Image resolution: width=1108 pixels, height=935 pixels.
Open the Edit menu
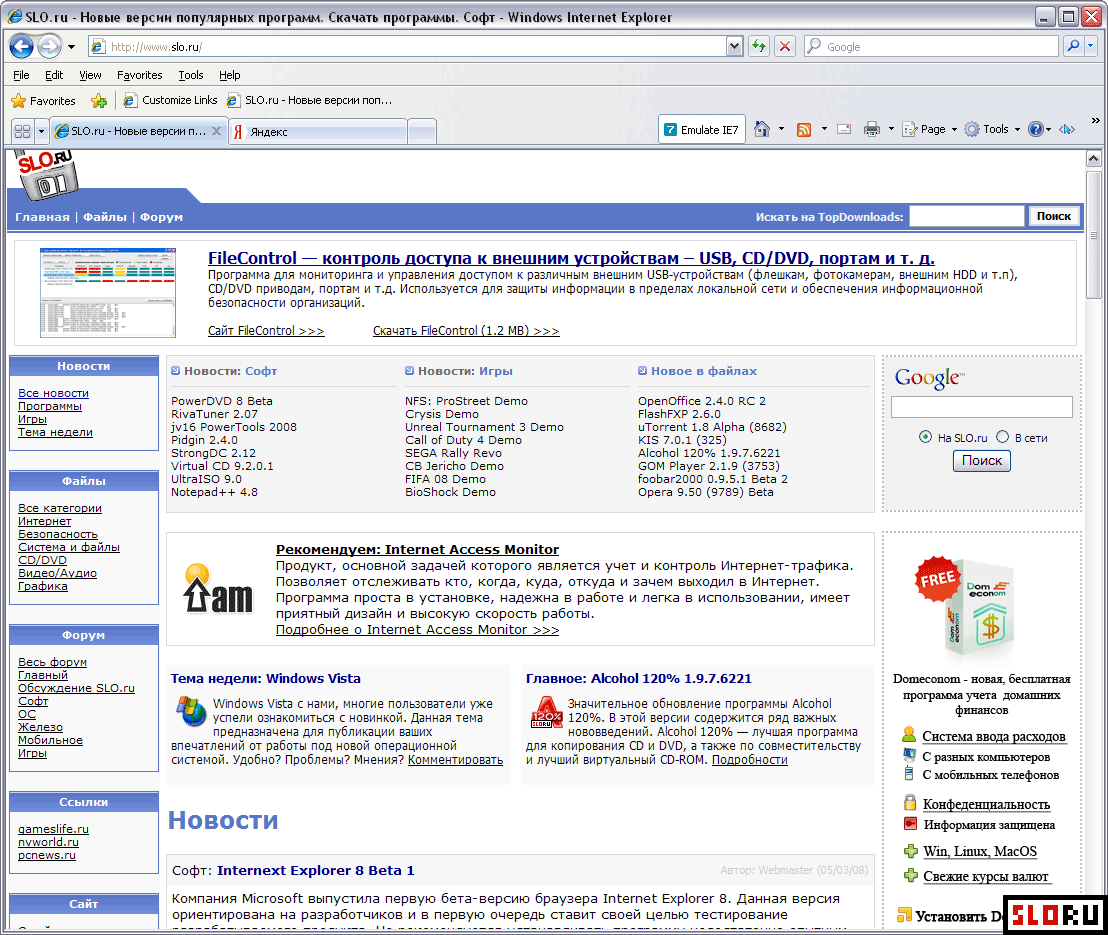tap(54, 75)
